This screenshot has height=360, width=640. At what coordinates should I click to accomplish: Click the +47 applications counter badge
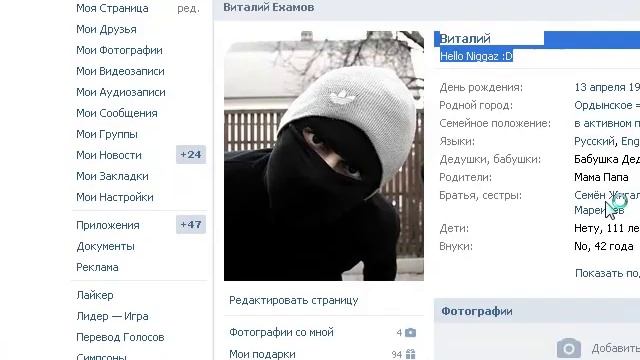(191, 225)
